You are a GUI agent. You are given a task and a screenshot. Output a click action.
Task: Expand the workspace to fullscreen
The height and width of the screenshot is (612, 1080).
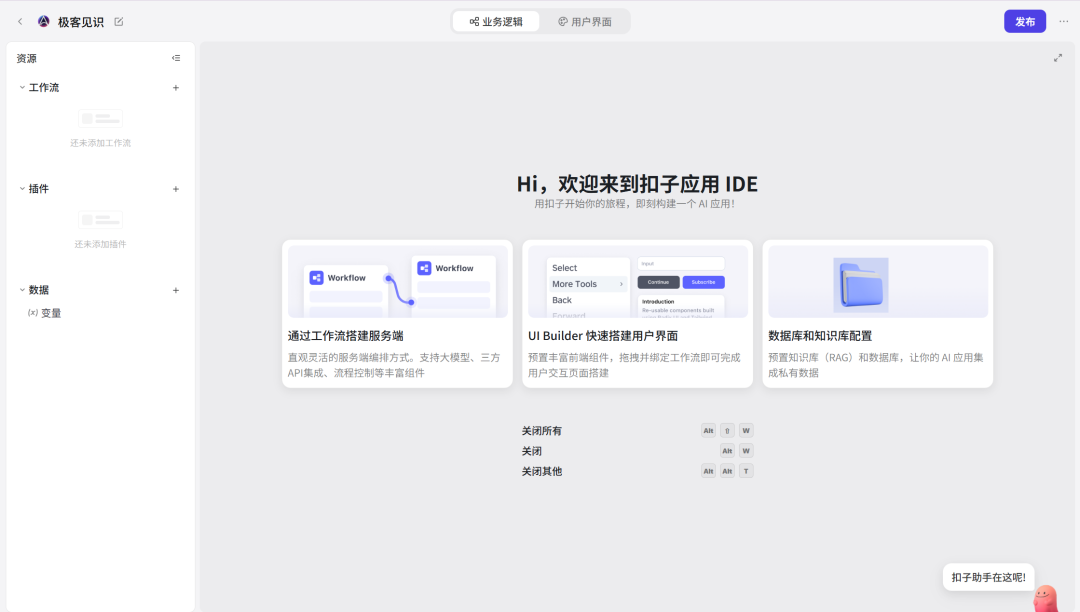pos(1058,58)
